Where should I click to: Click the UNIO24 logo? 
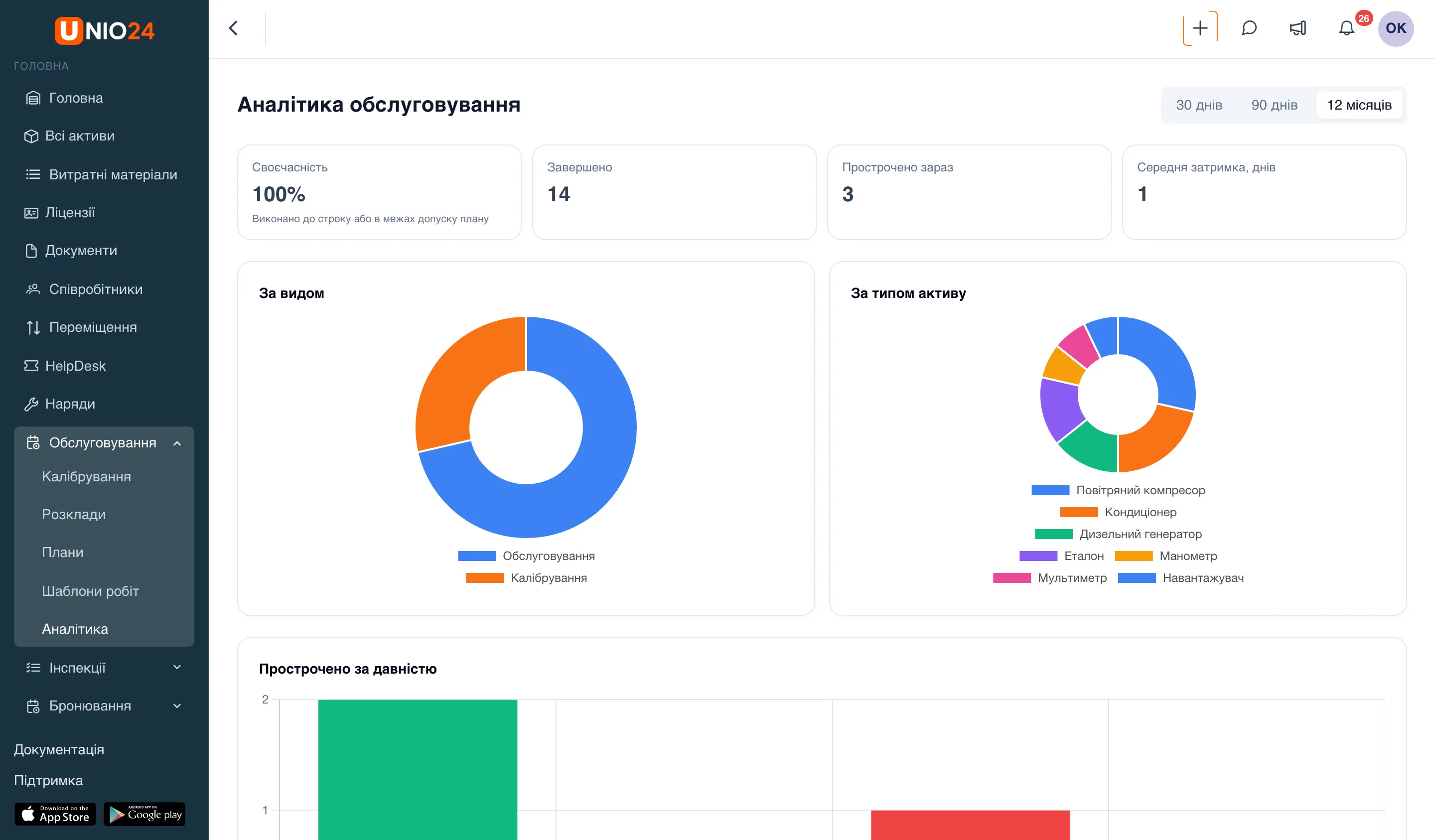[x=104, y=30]
